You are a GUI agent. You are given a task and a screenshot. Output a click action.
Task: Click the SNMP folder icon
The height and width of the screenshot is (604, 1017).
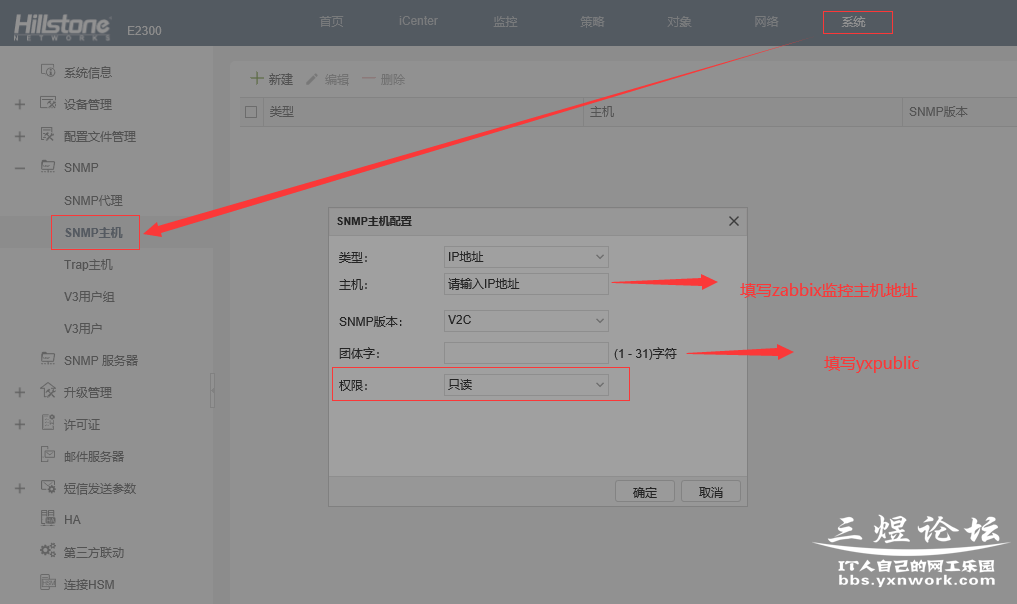pos(48,167)
